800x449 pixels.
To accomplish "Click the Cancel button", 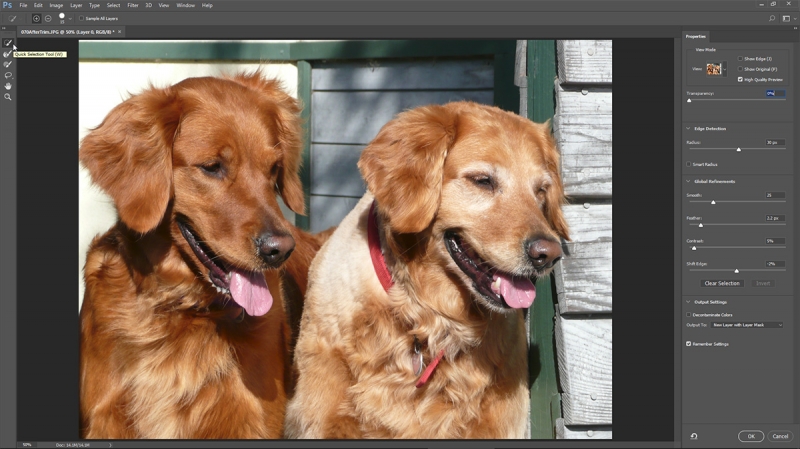I will [780, 436].
